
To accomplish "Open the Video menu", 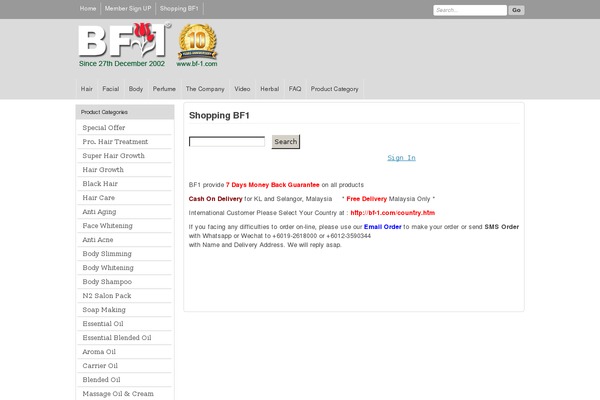I will (x=242, y=89).
